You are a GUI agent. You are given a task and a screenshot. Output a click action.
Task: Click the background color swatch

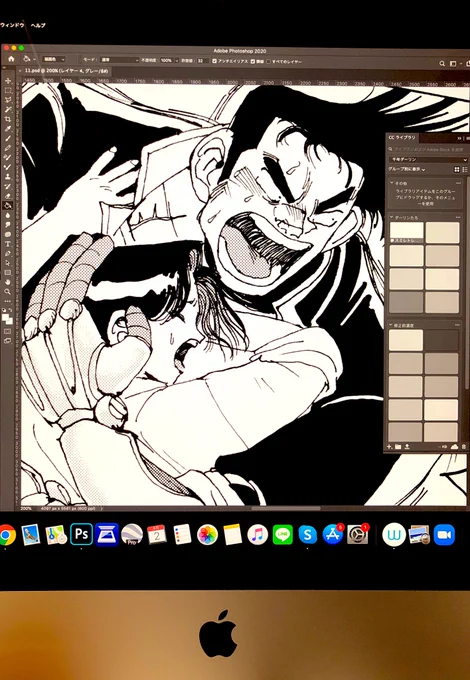10,320
